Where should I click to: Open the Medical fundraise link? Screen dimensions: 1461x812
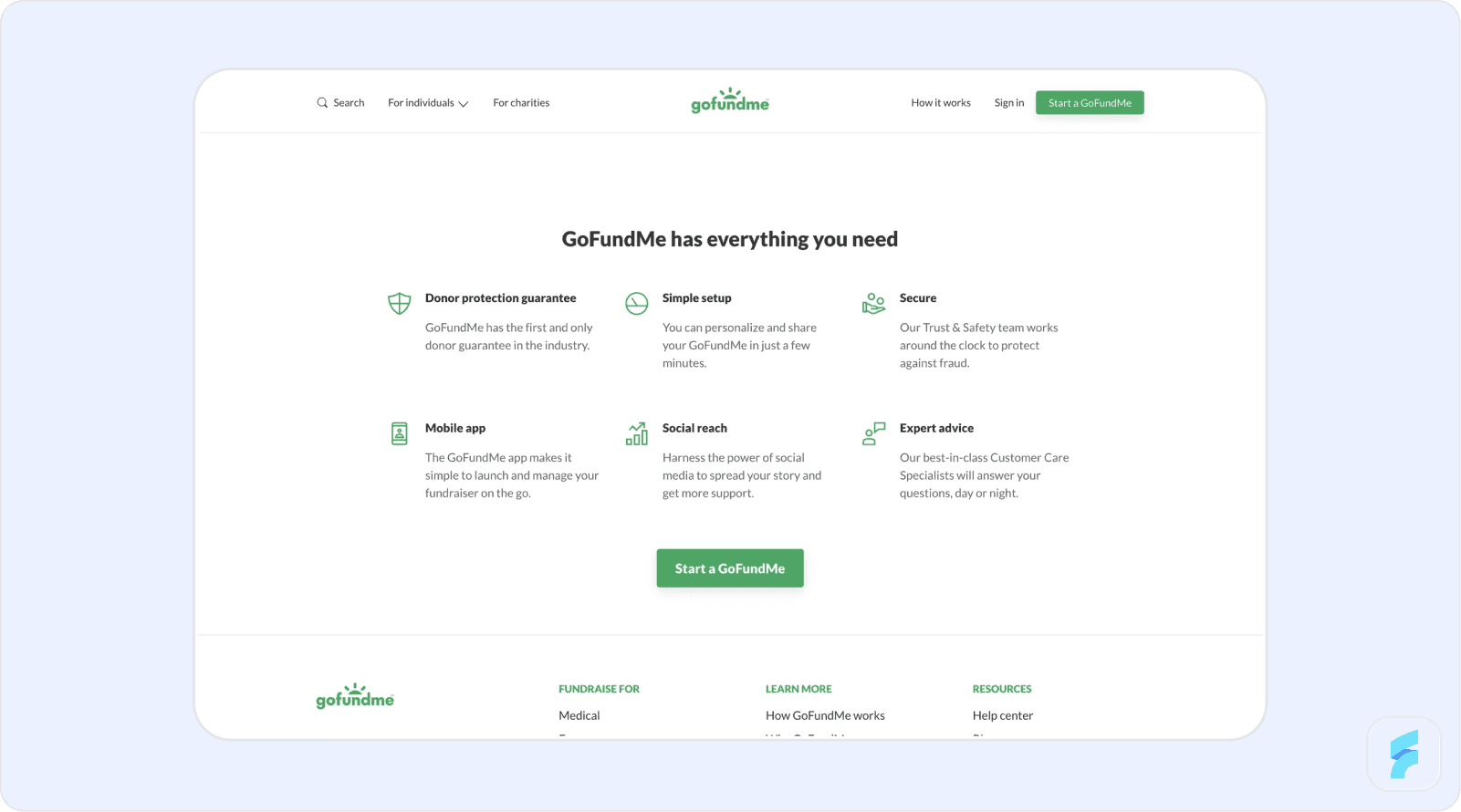coord(579,716)
